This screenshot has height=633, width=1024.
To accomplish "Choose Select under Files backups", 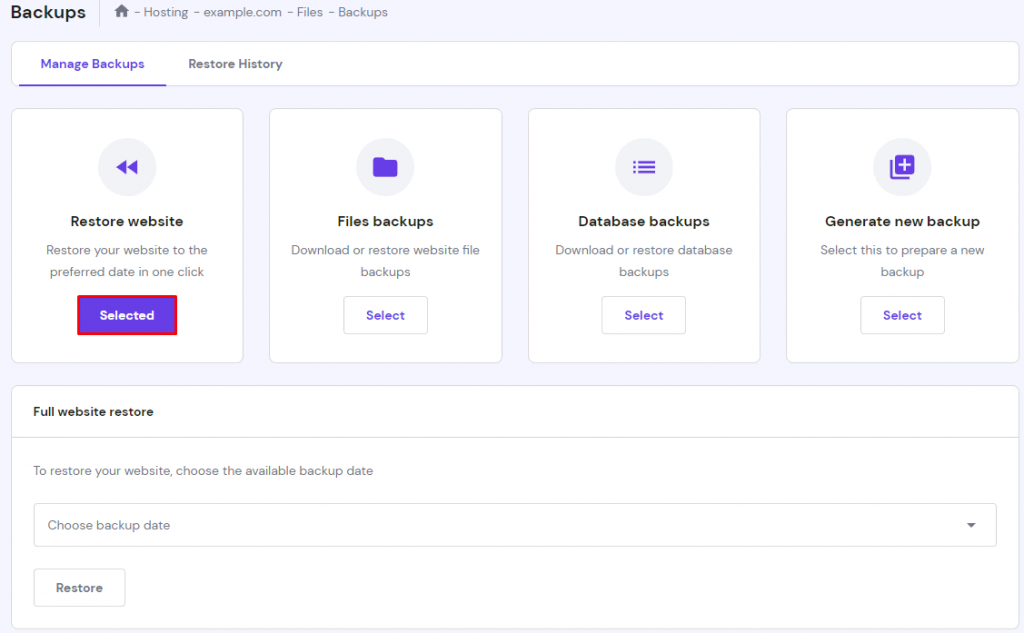I will (x=385, y=315).
